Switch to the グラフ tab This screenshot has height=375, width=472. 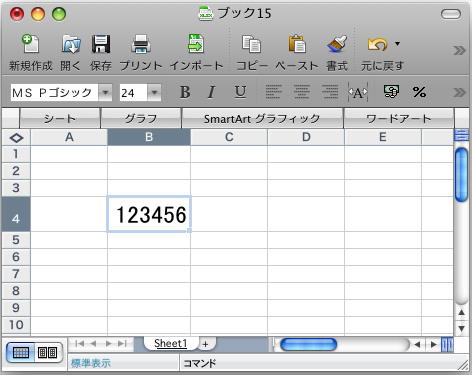click(x=141, y=118)
